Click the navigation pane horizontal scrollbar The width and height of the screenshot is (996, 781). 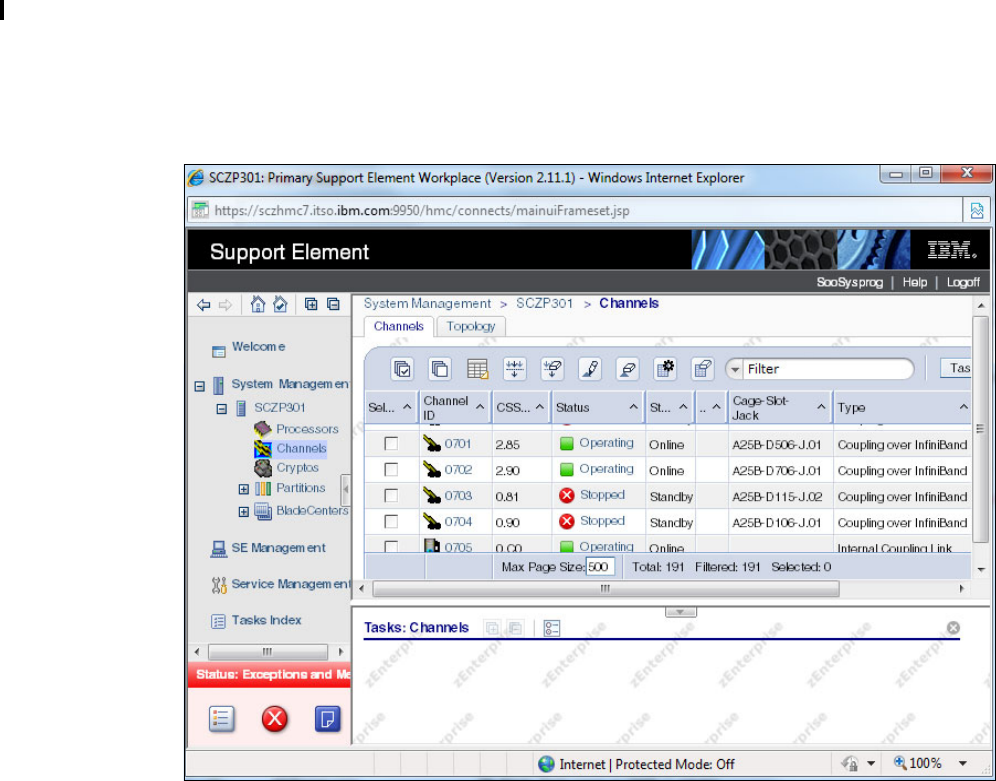[x=268, y=651]
